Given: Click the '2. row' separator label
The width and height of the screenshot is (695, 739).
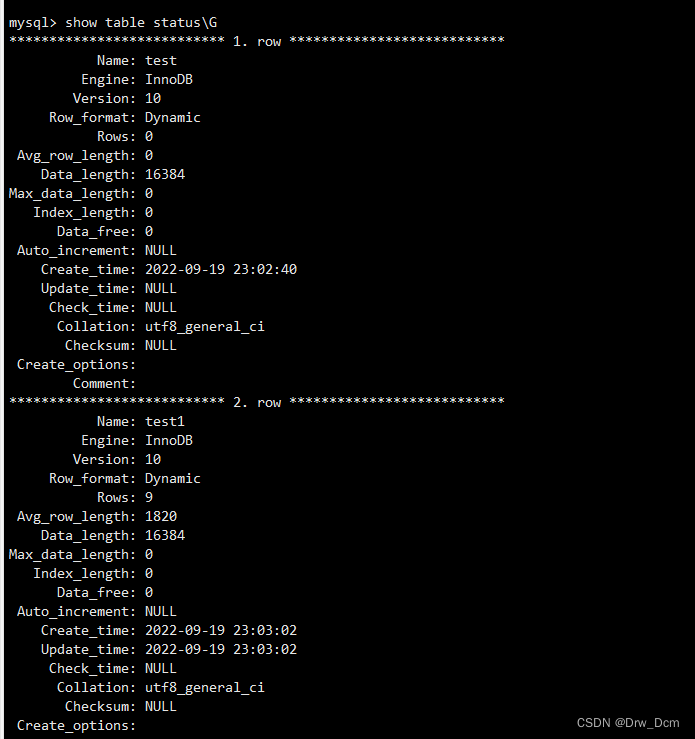Looking at the screenshot, I should pyautogui.click(x=257, y=402).
